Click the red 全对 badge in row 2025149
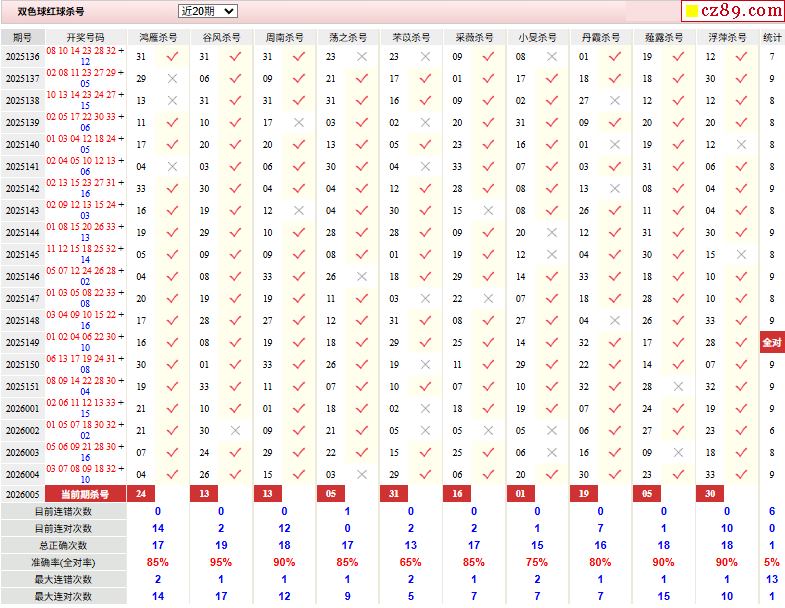The height and width of the screenshot is (608, 785). [772, 343]
